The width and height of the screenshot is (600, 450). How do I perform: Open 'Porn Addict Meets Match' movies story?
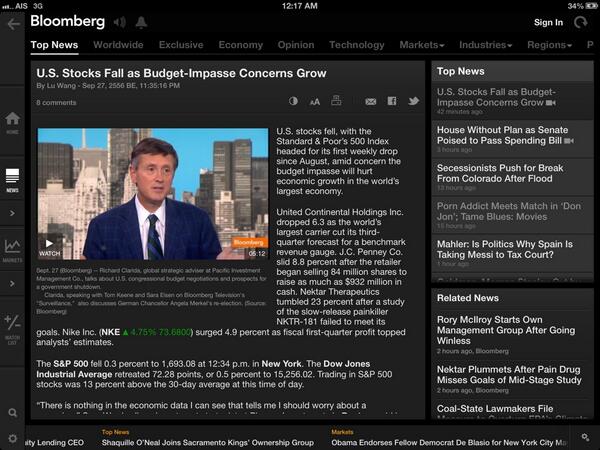coord(512,215)
